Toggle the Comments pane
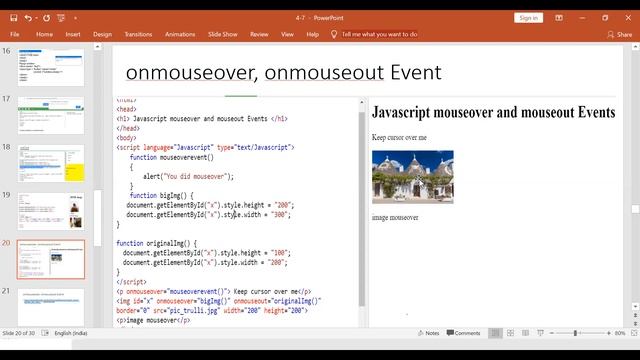This screenshot has width=640, height=360. [464, 333]
